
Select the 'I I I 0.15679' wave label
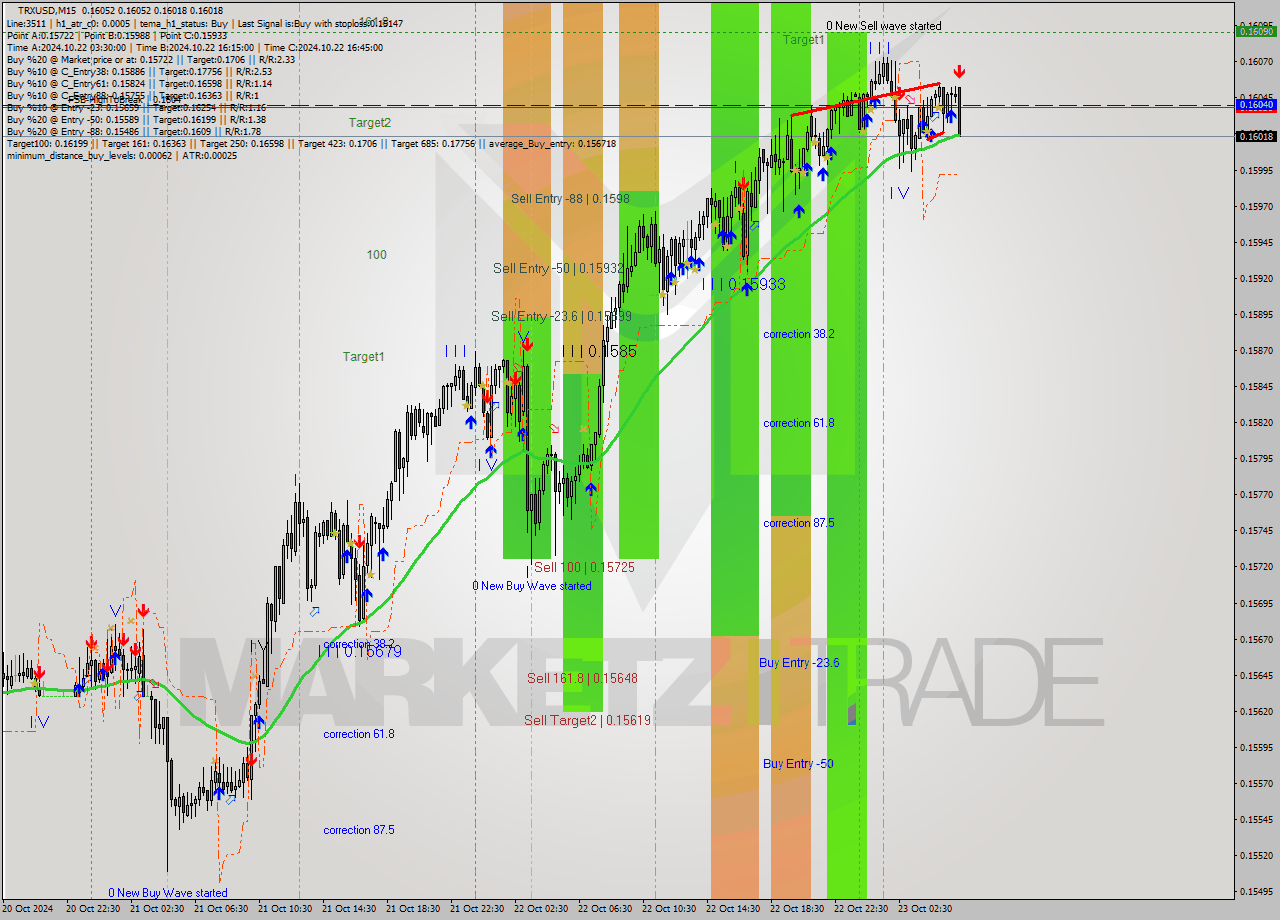pyautogui.click(x=360, y=651)
